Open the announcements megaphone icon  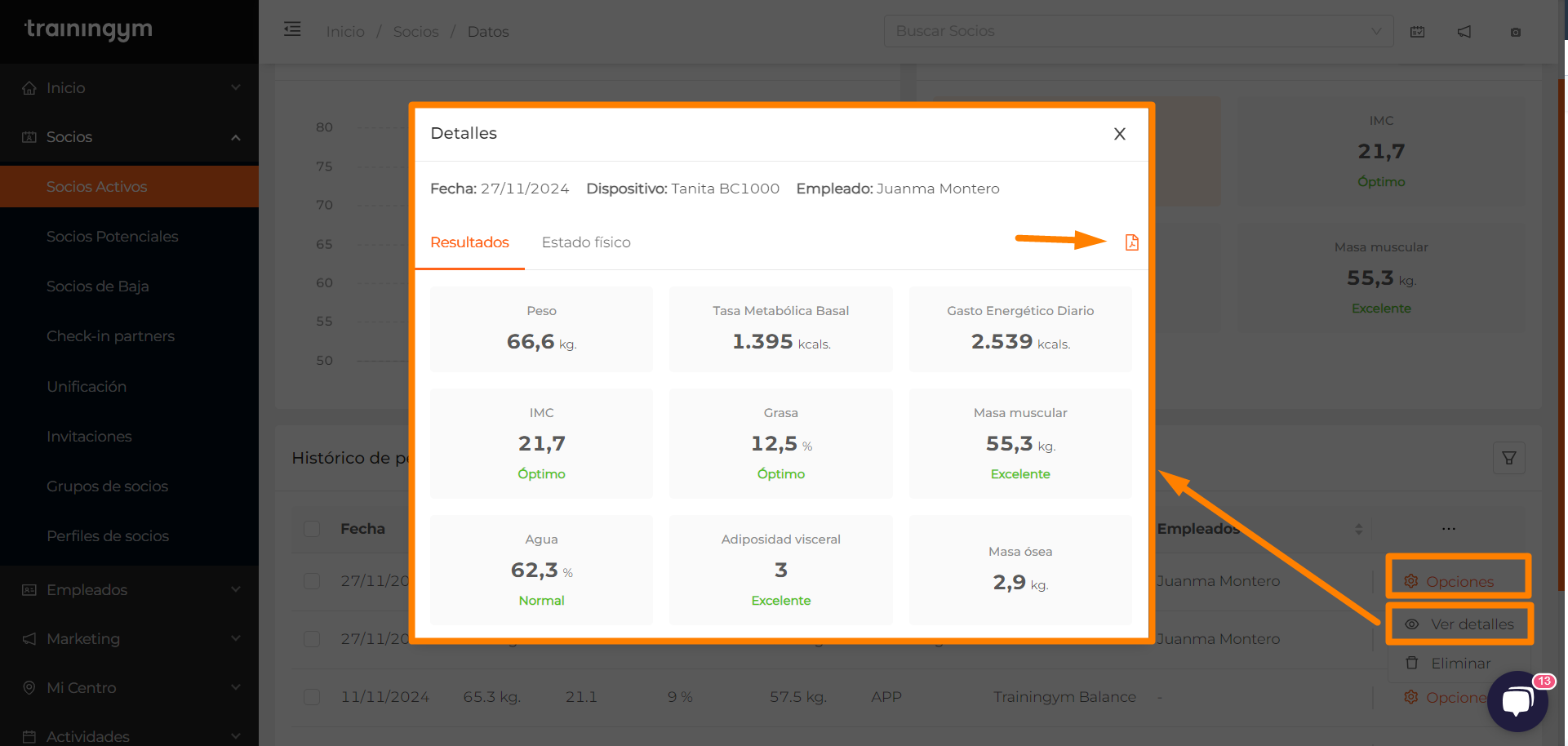[x=1464, y=32]
